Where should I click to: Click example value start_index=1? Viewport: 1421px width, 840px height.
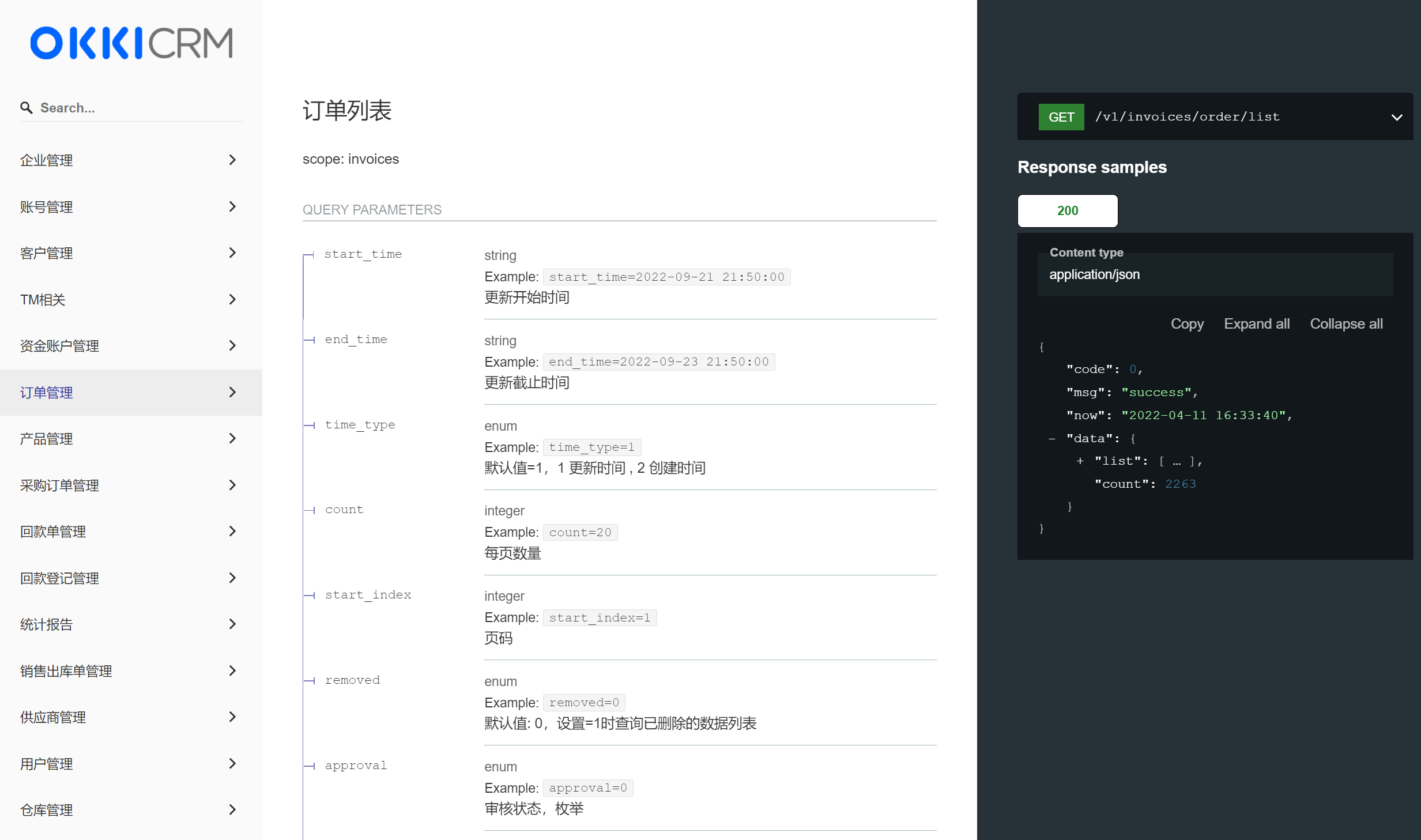click(600, 618)
